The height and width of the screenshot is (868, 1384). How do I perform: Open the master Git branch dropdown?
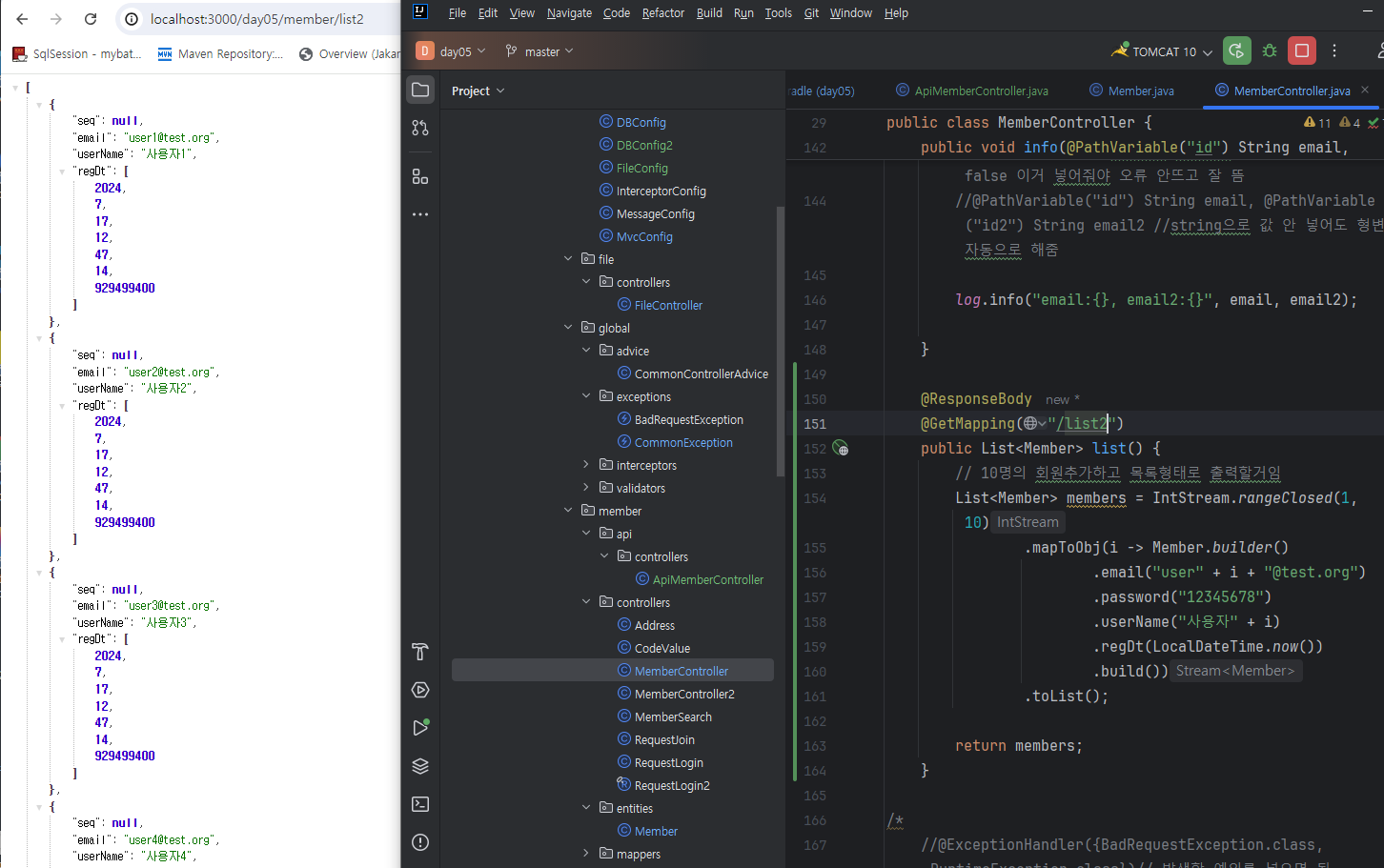tap(540, 51)
